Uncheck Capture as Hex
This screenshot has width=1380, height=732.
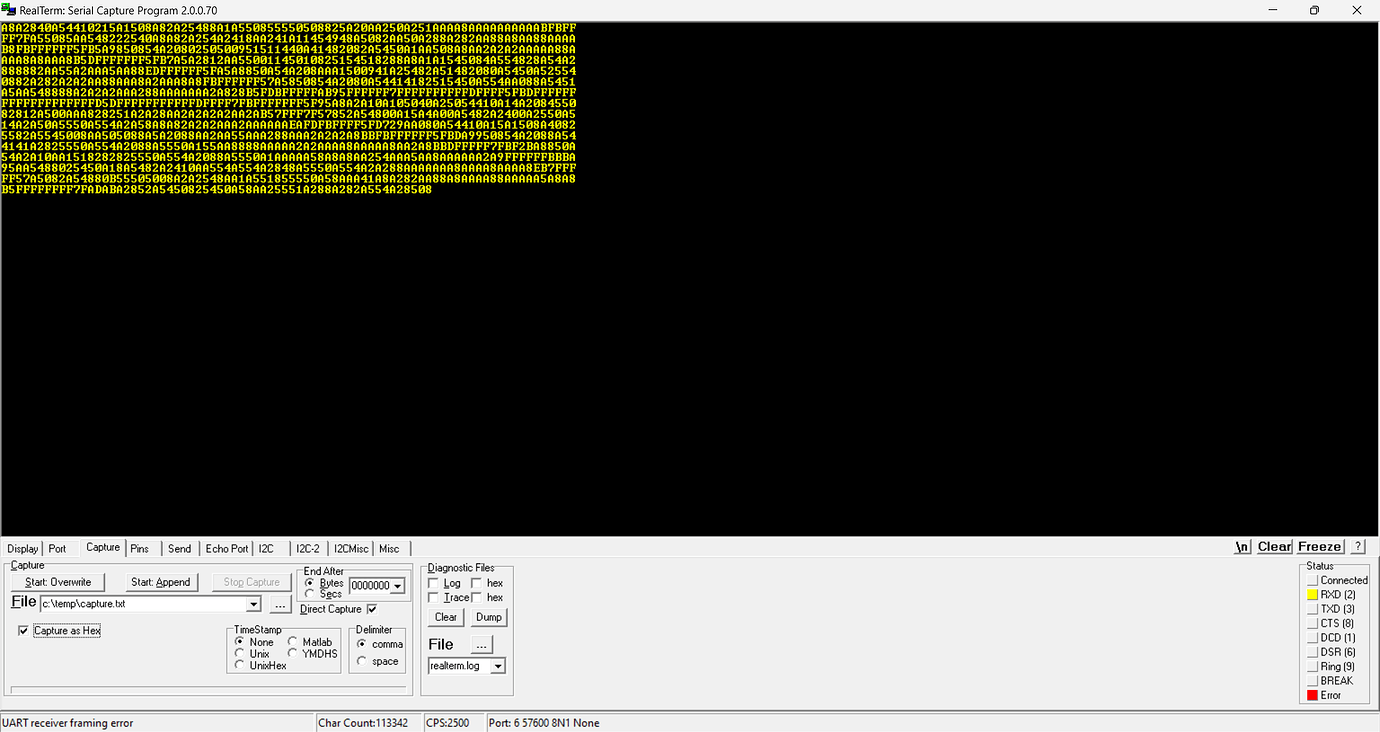23,630
